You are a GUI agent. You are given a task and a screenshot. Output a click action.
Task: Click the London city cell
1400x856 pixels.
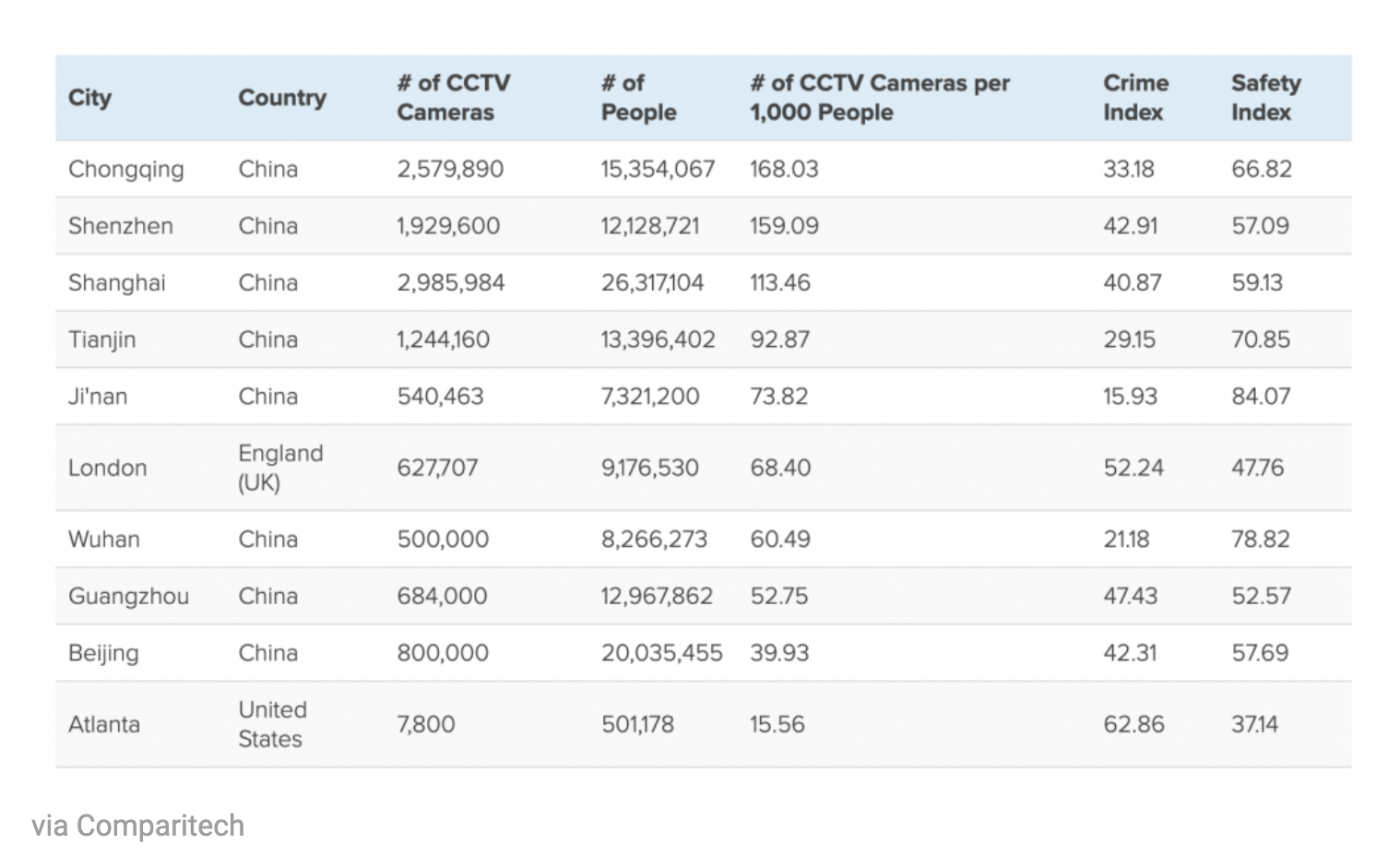pyautogui.click(x=108, y=468)
